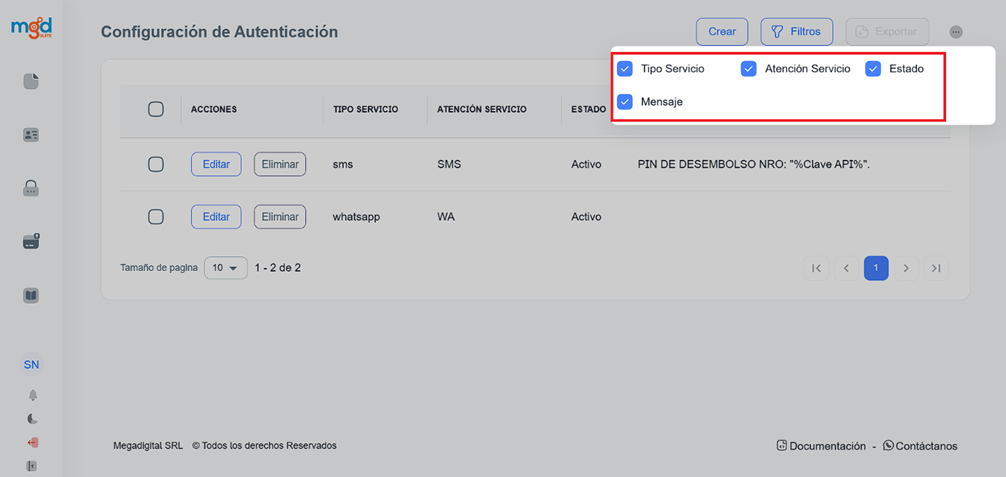
Task: Toggle the Mensaje column checkbox
Action: pos(625,102)
